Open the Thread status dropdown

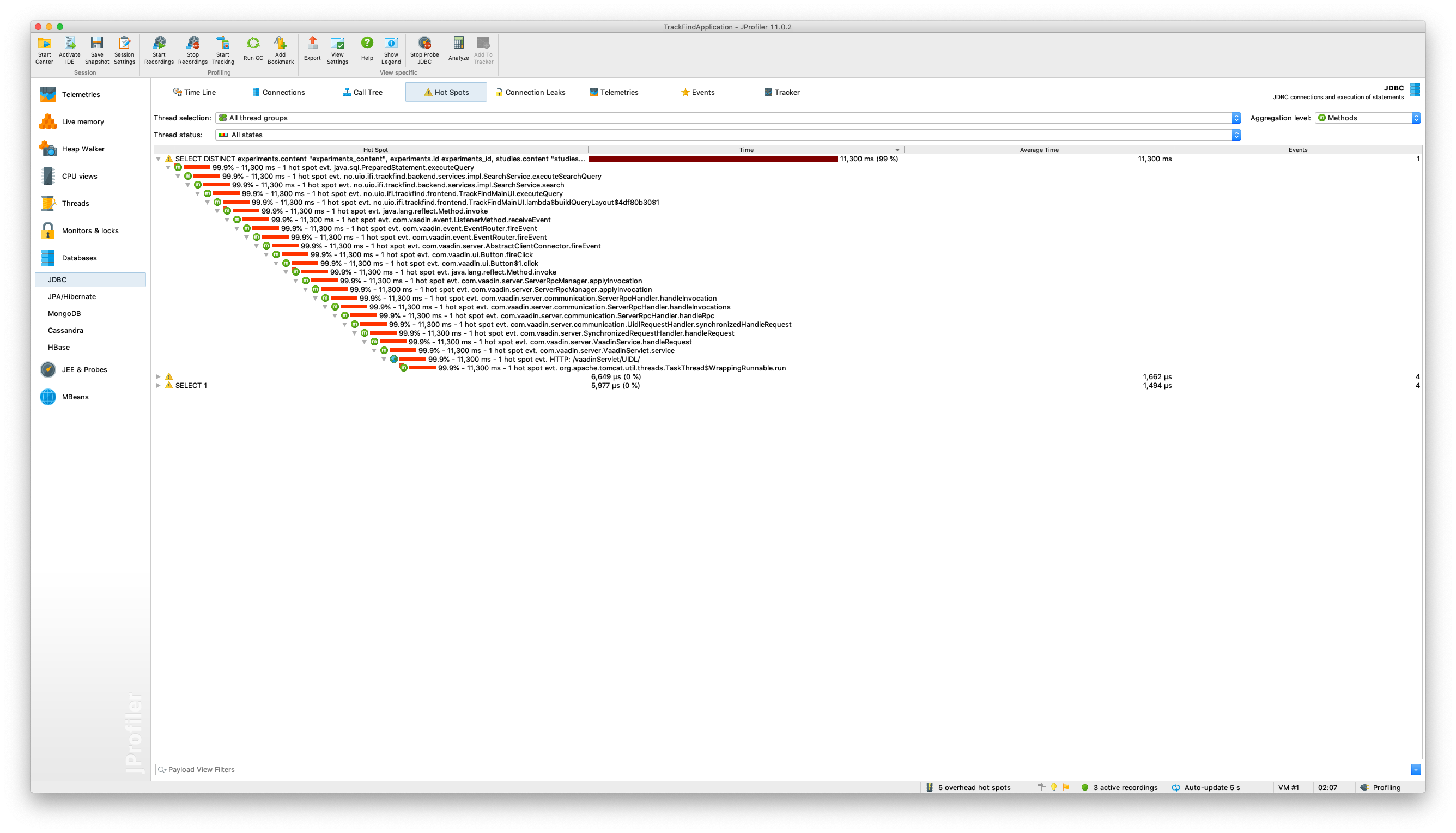pyautogui.click(x=727, y=135)
